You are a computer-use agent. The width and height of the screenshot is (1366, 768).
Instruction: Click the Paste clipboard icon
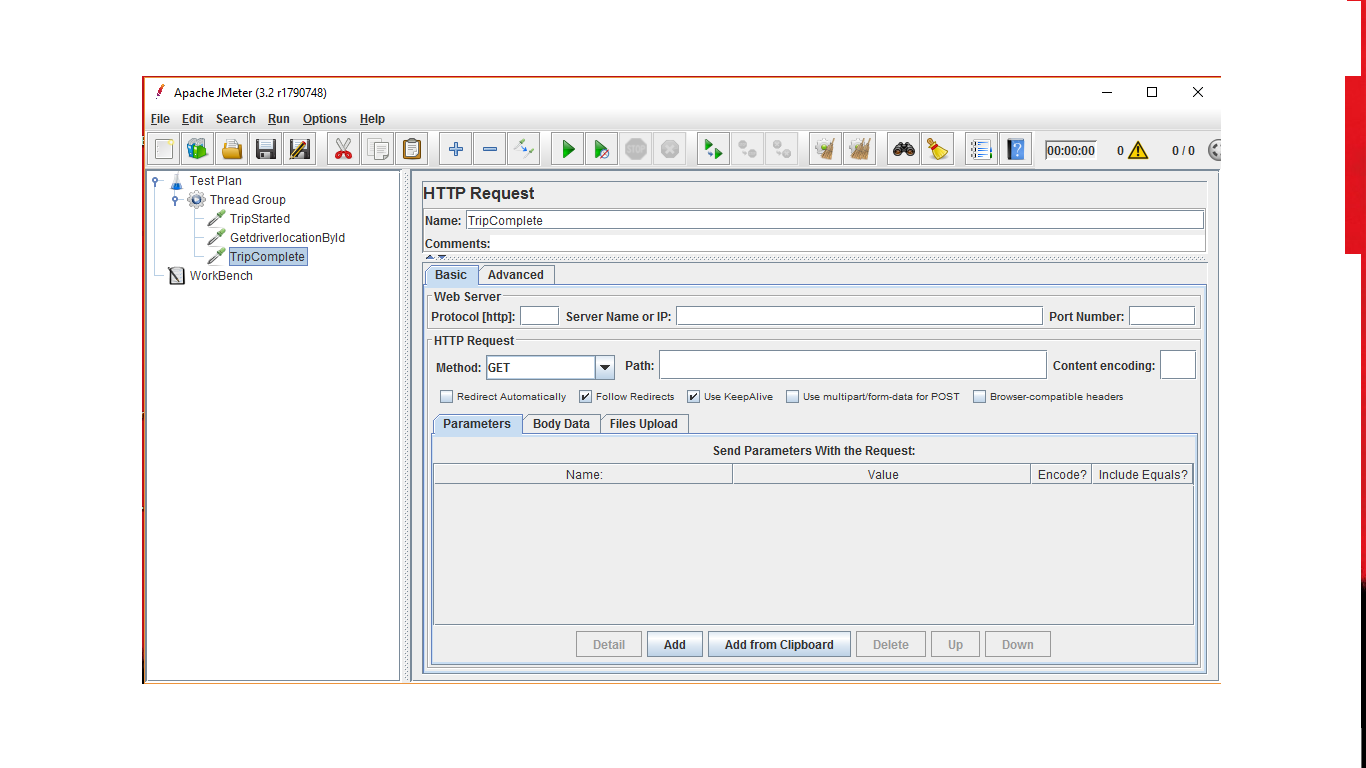(x=412, y=150)
